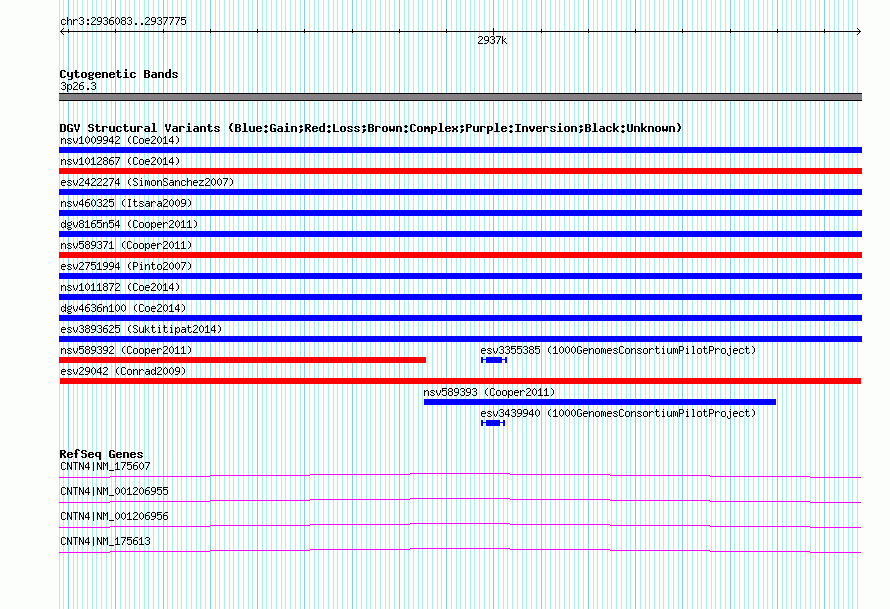
Task: Click the 3p26.3 band label
Action: pos(78,86)
